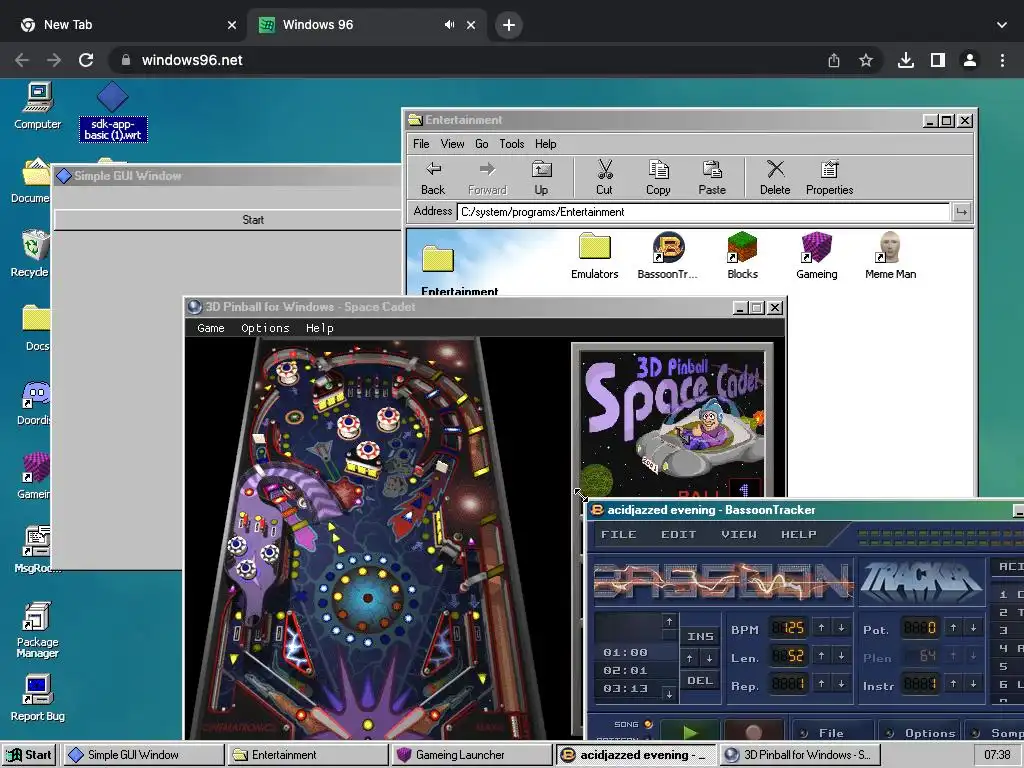
Task: Open the File menu in Entertainment window
Action: click(421, 144)
